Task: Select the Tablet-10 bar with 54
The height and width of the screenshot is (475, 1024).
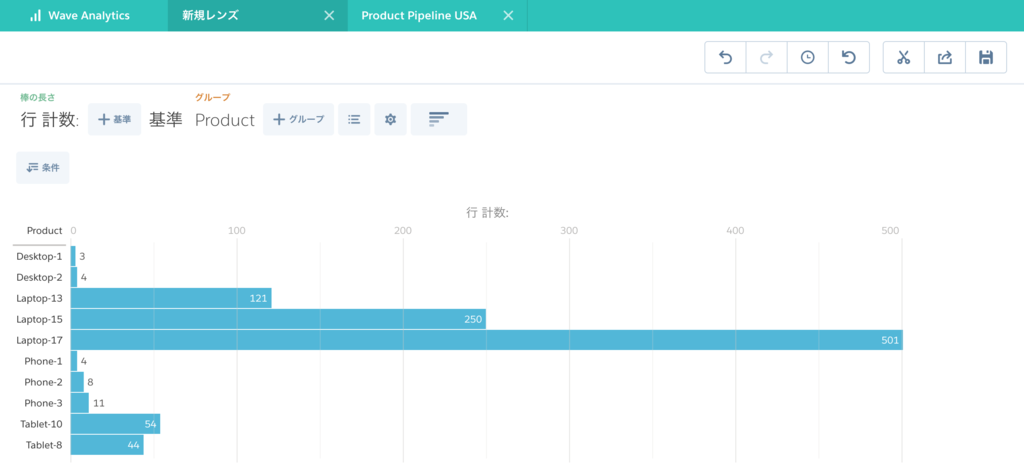Action: [115, 424]
